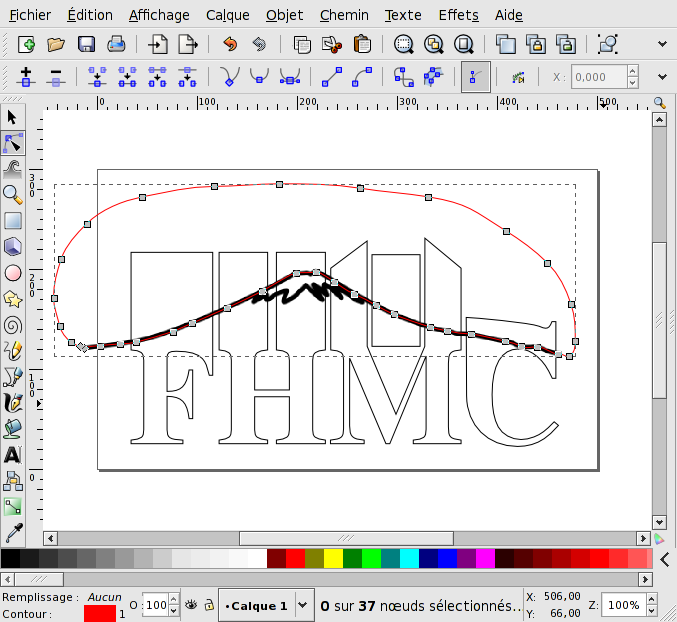The height and width of the screenshot is (622, 677).
Task: Paste from the clipboard icon
Action: (x=362, y=44)
